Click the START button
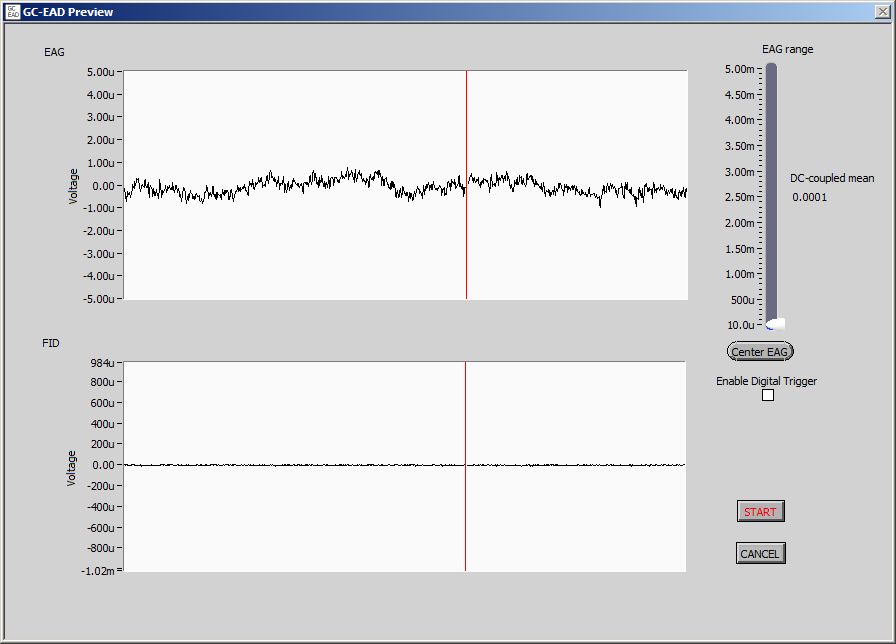 coord(760,511)
